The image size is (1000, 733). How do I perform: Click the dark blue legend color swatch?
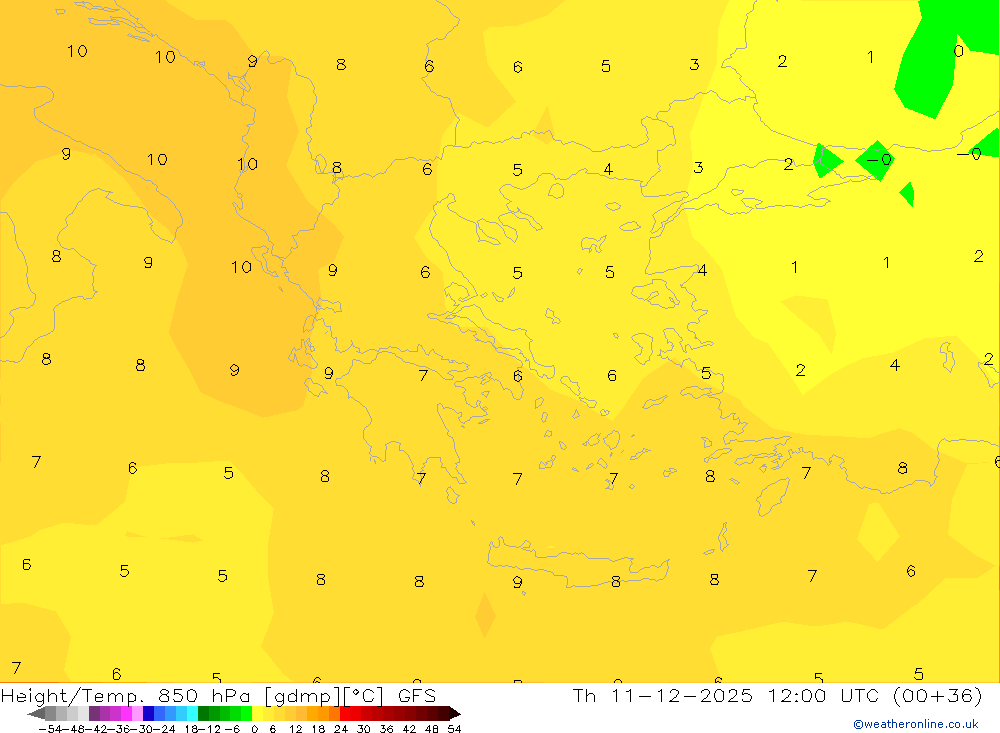coord(148,713)
